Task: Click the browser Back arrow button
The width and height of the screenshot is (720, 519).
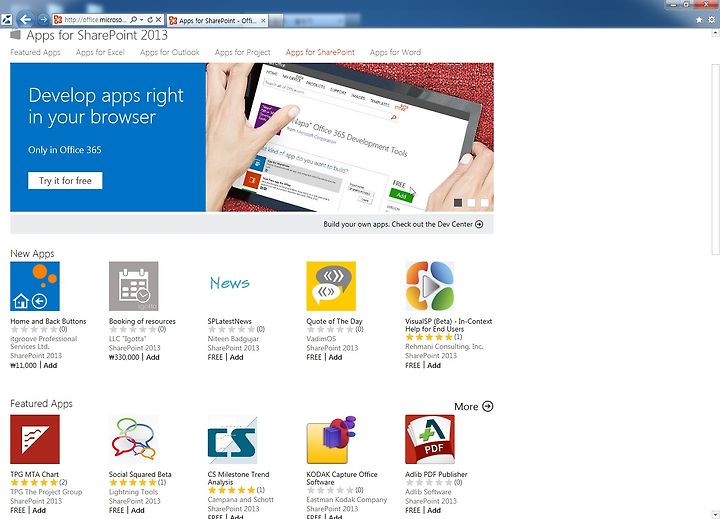Action: 25,19
